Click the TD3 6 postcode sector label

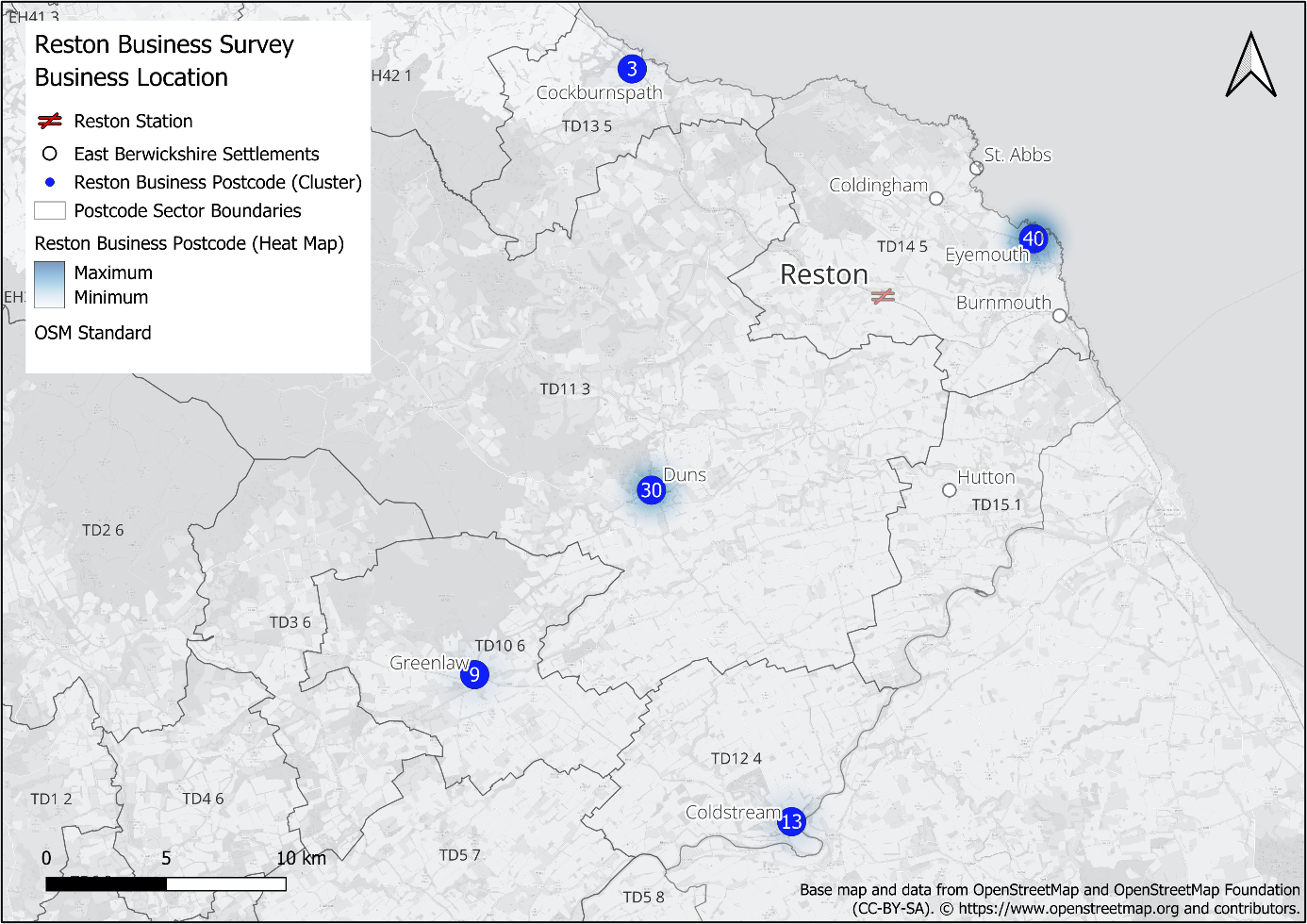[290, 622]
